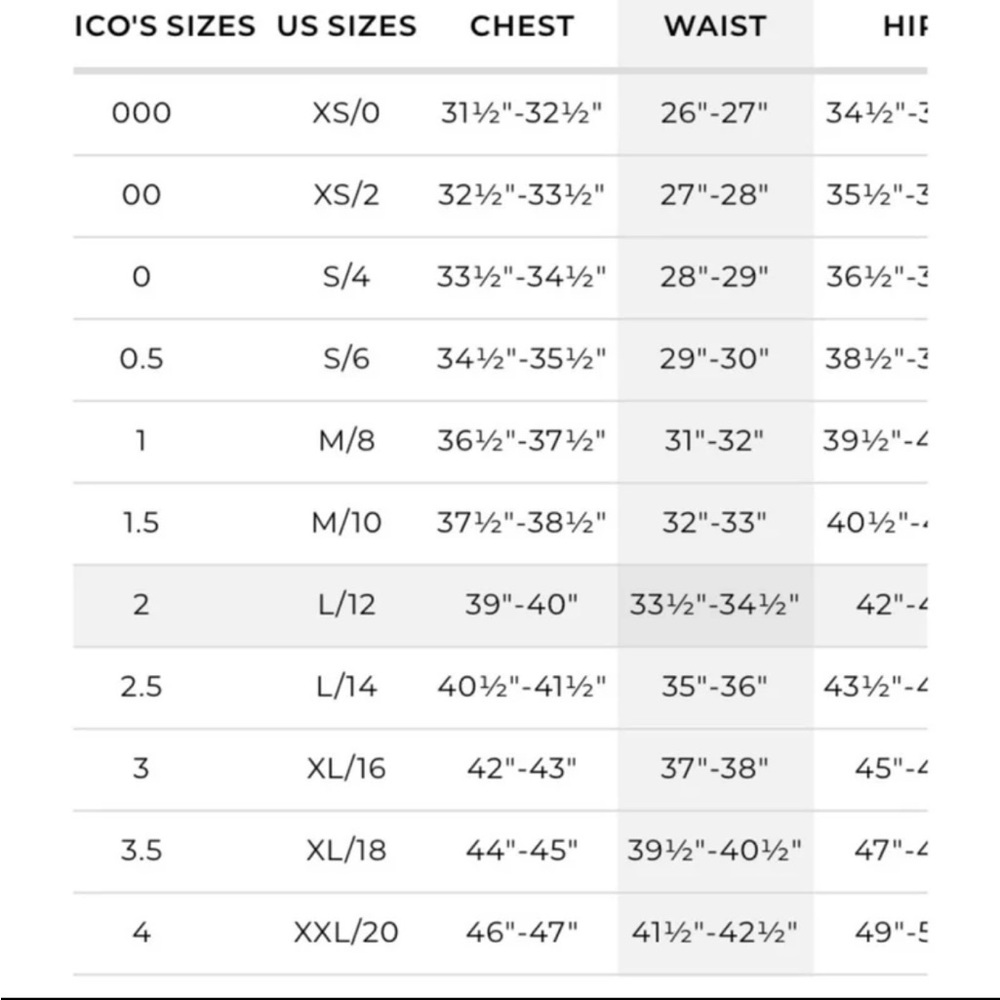Click the US SIZES column header

coord(346,26)
